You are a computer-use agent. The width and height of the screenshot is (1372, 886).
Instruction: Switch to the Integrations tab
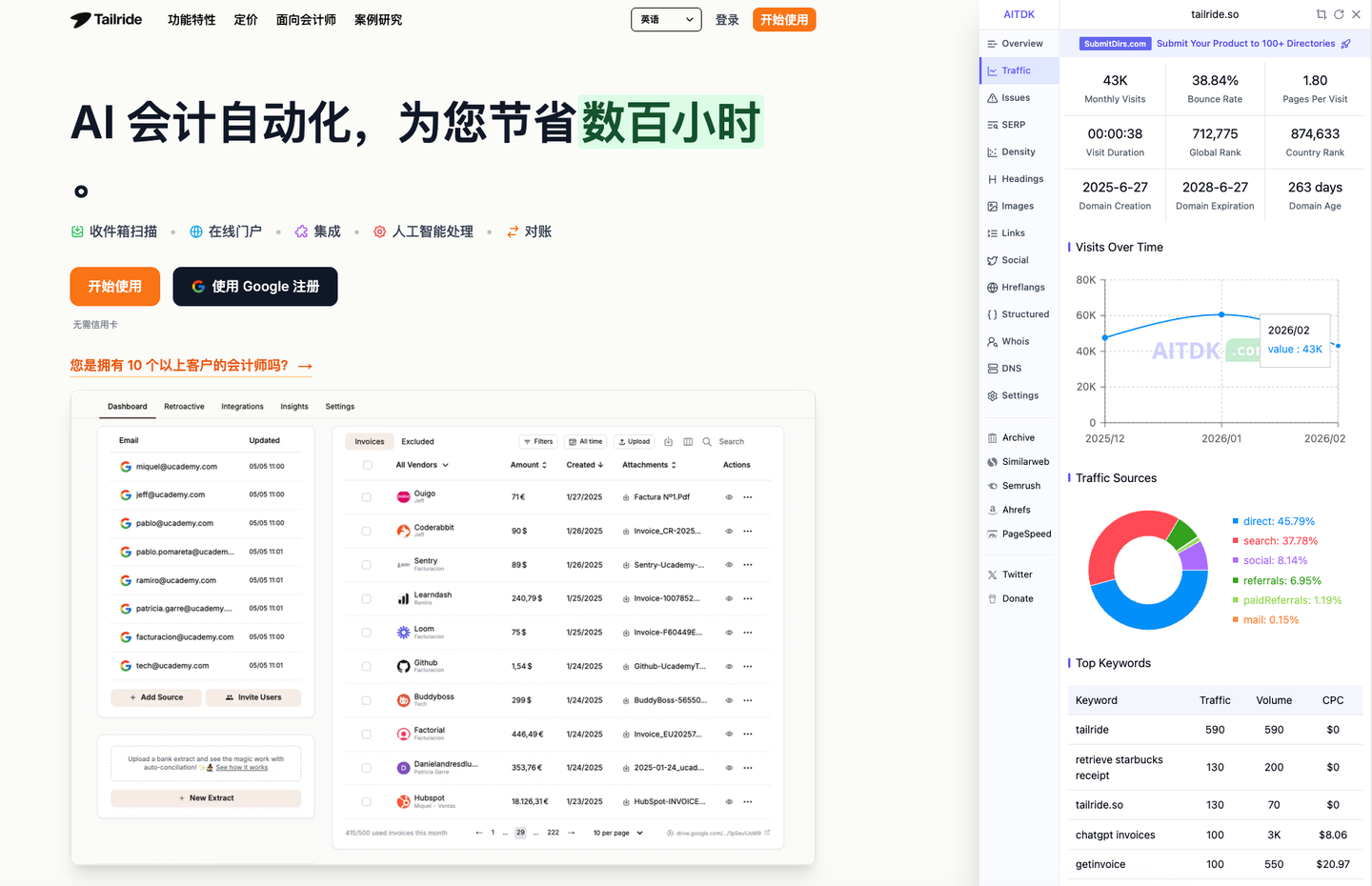(x=242, y=407)
